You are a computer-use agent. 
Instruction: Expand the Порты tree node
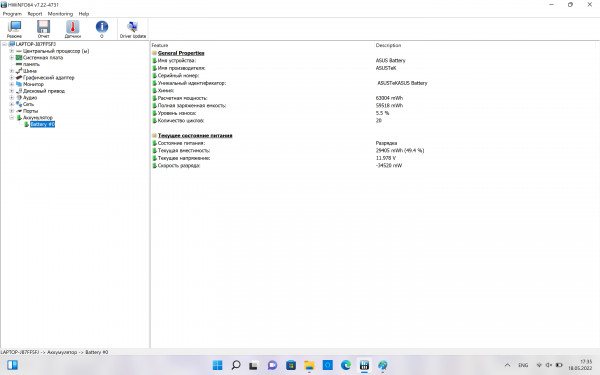click(x=11, y=111)
